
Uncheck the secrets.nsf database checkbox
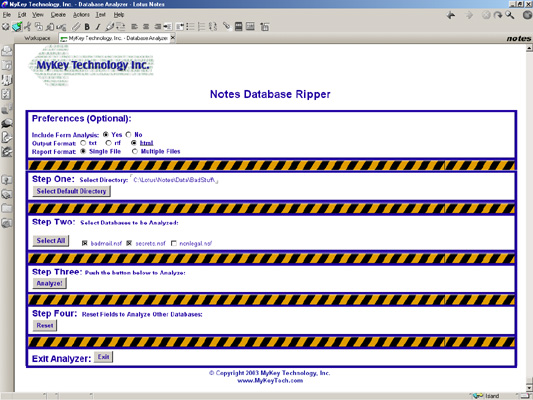click(129, 243)
